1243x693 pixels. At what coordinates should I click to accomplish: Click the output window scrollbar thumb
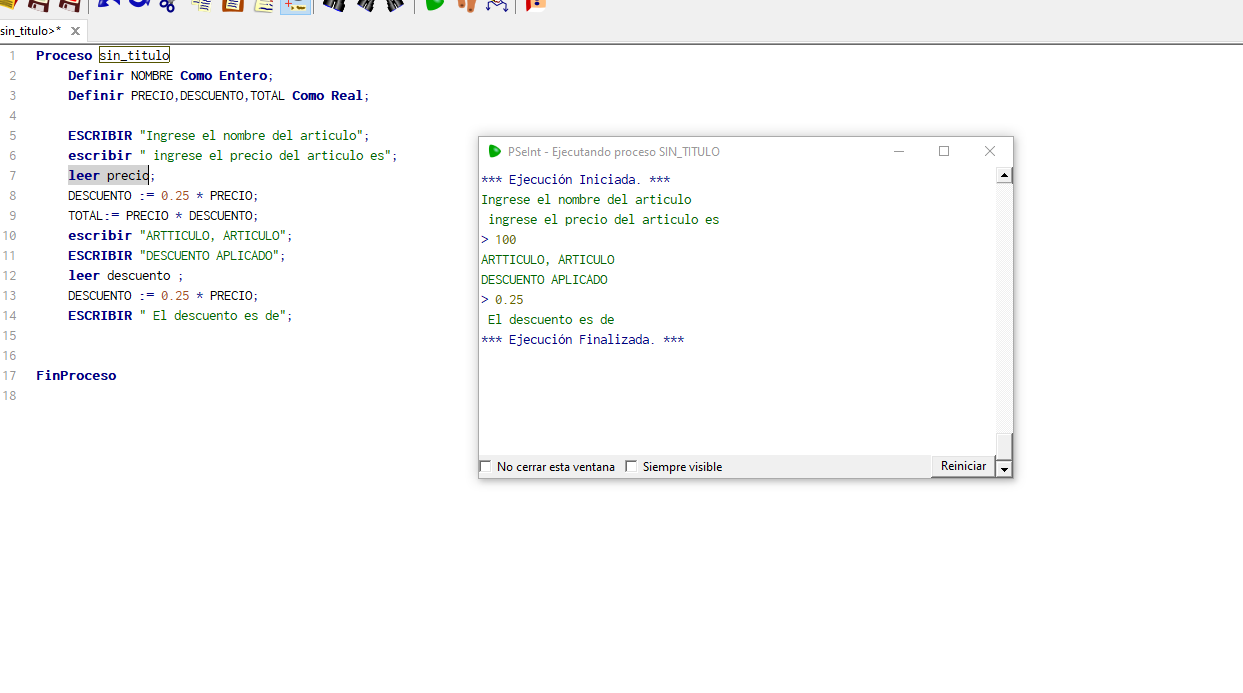(1005, 446)
